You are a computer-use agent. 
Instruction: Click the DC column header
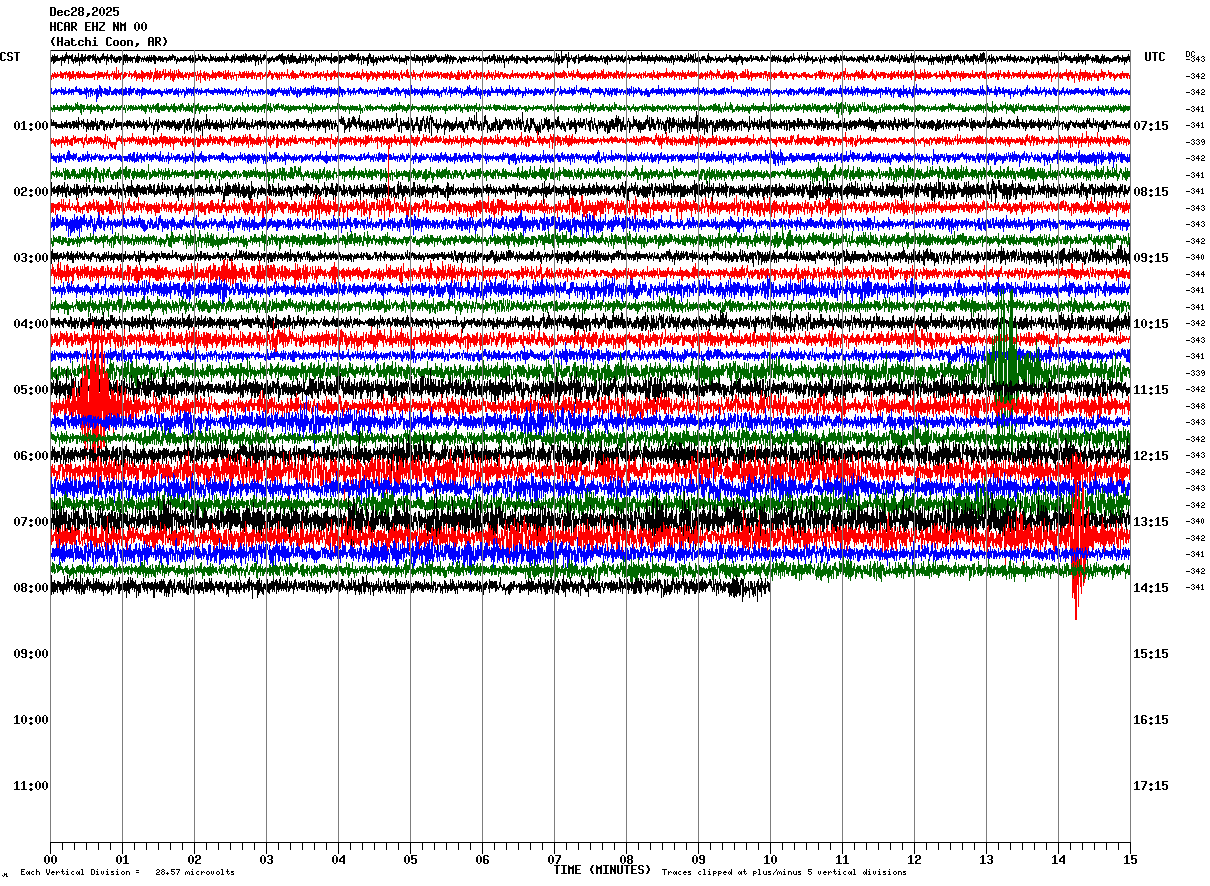pyautogui.click(x=1190, y=54)
